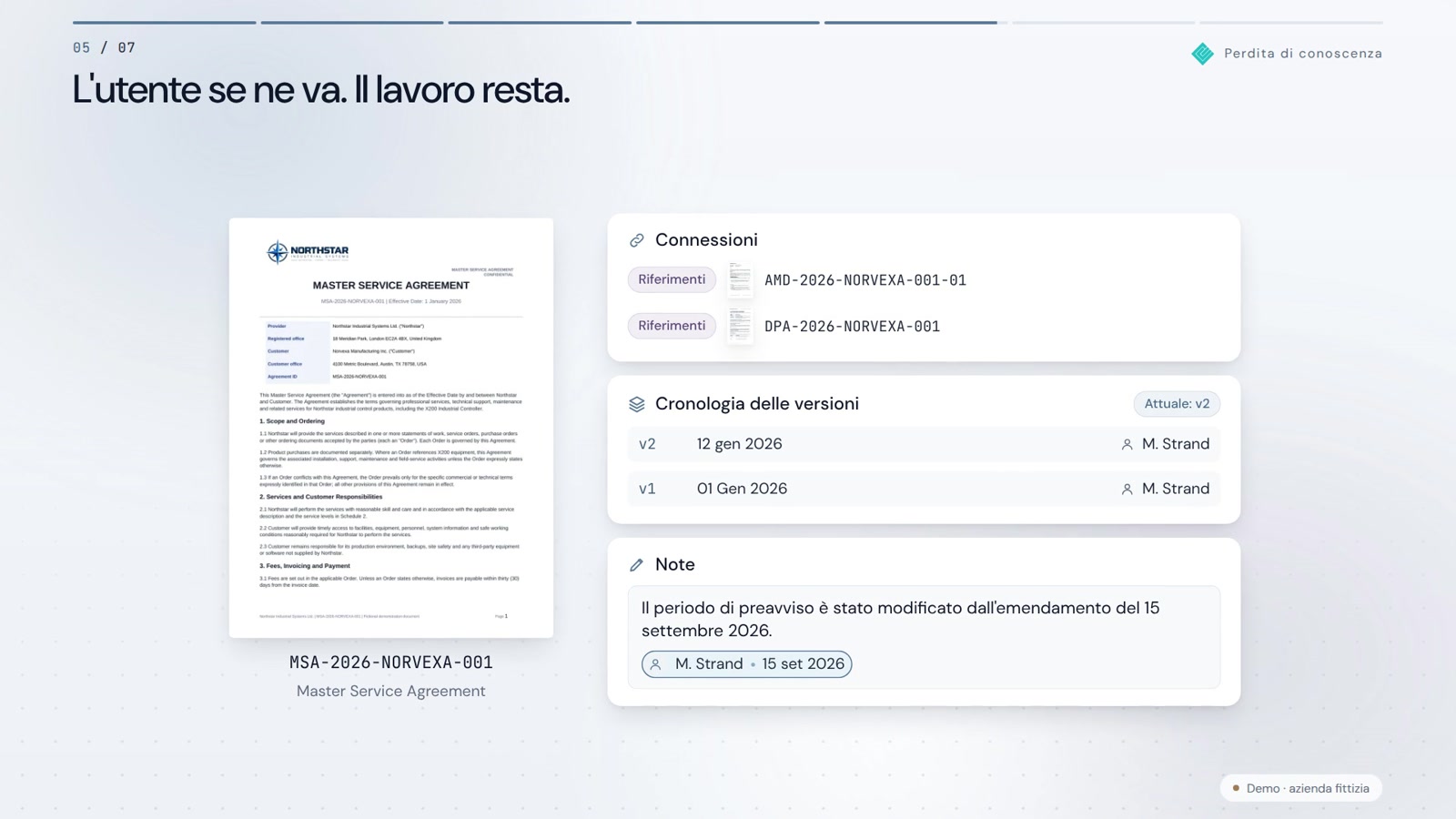Jump to the first slide progress segment

(x=165, y=22)
